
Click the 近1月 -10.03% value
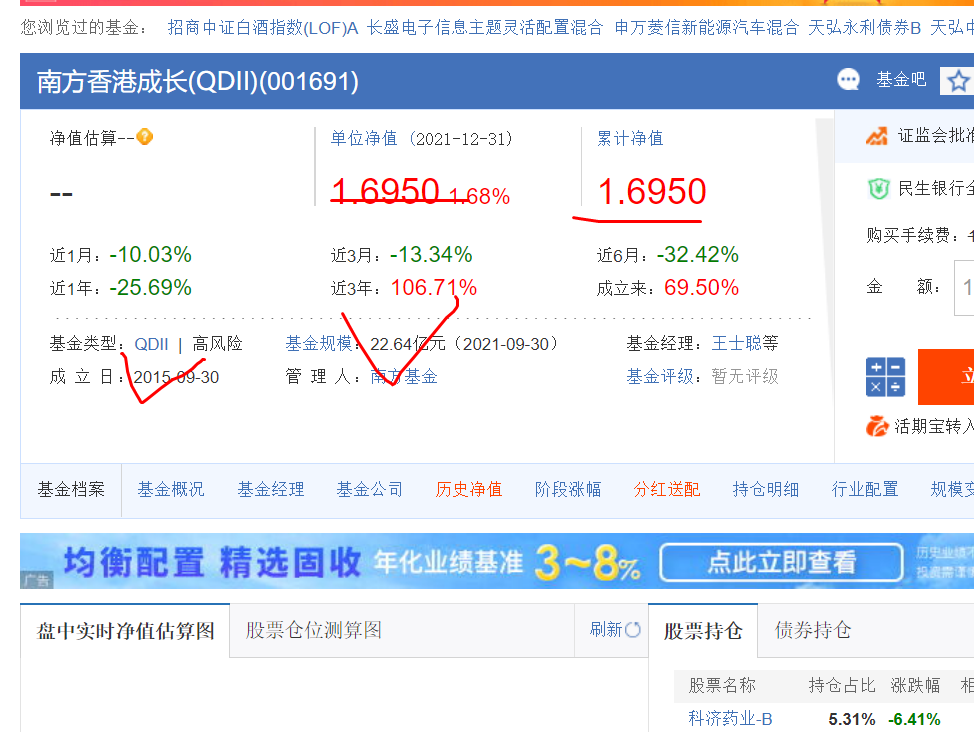tap(150, 255)
